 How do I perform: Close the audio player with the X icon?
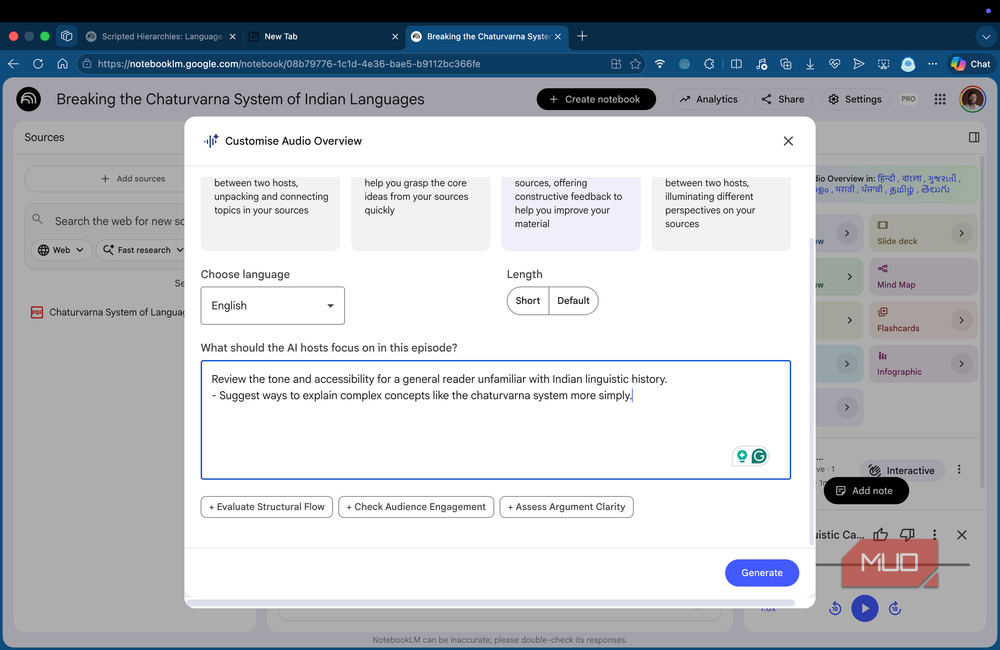click(x=962, y=535)
